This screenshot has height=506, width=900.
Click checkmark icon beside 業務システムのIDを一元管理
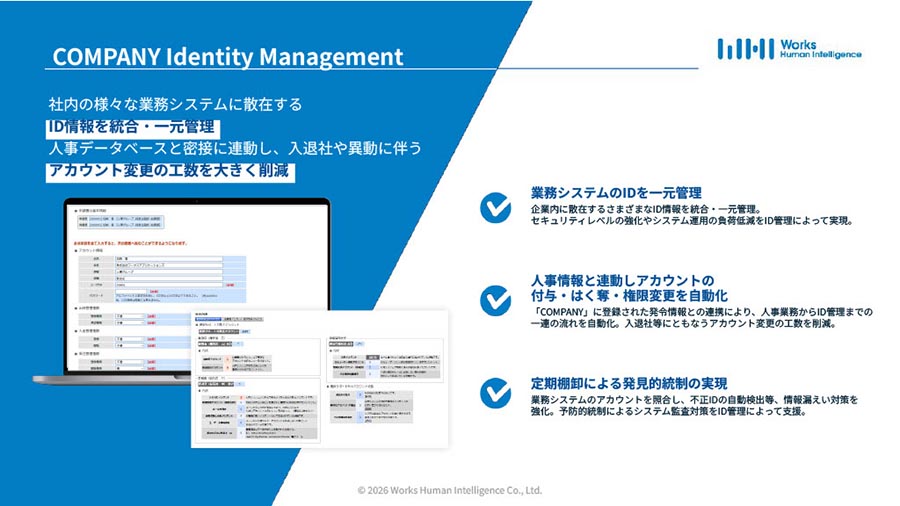click(495, 207)
